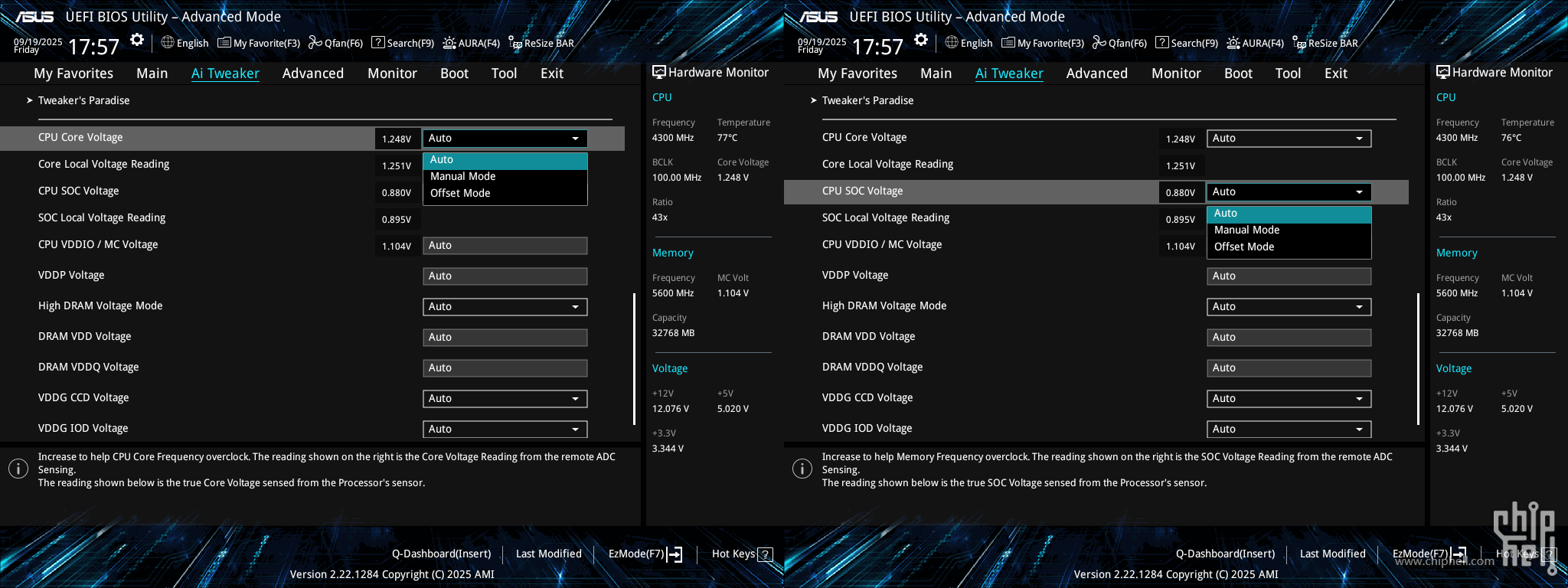Switch to Boot tab in right BIOS screen
This screenshot has width=1568, height=588.
click(1238, 73)
